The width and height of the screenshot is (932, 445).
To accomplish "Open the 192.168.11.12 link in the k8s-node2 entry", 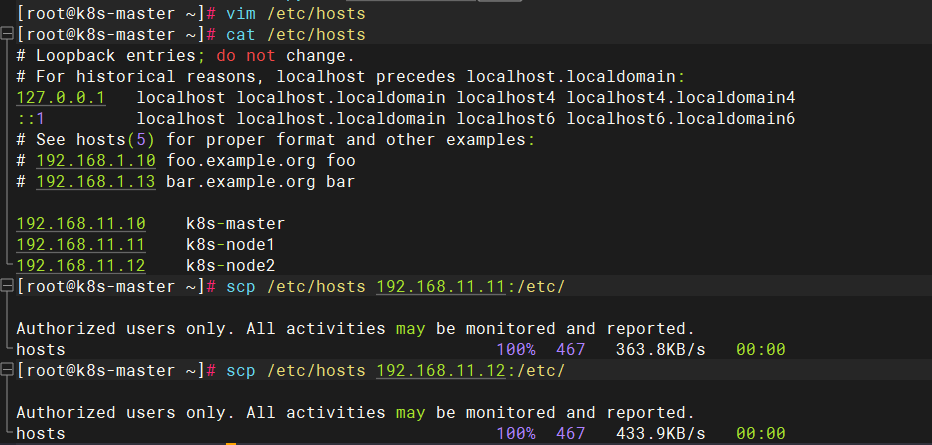I will [81, 265].
